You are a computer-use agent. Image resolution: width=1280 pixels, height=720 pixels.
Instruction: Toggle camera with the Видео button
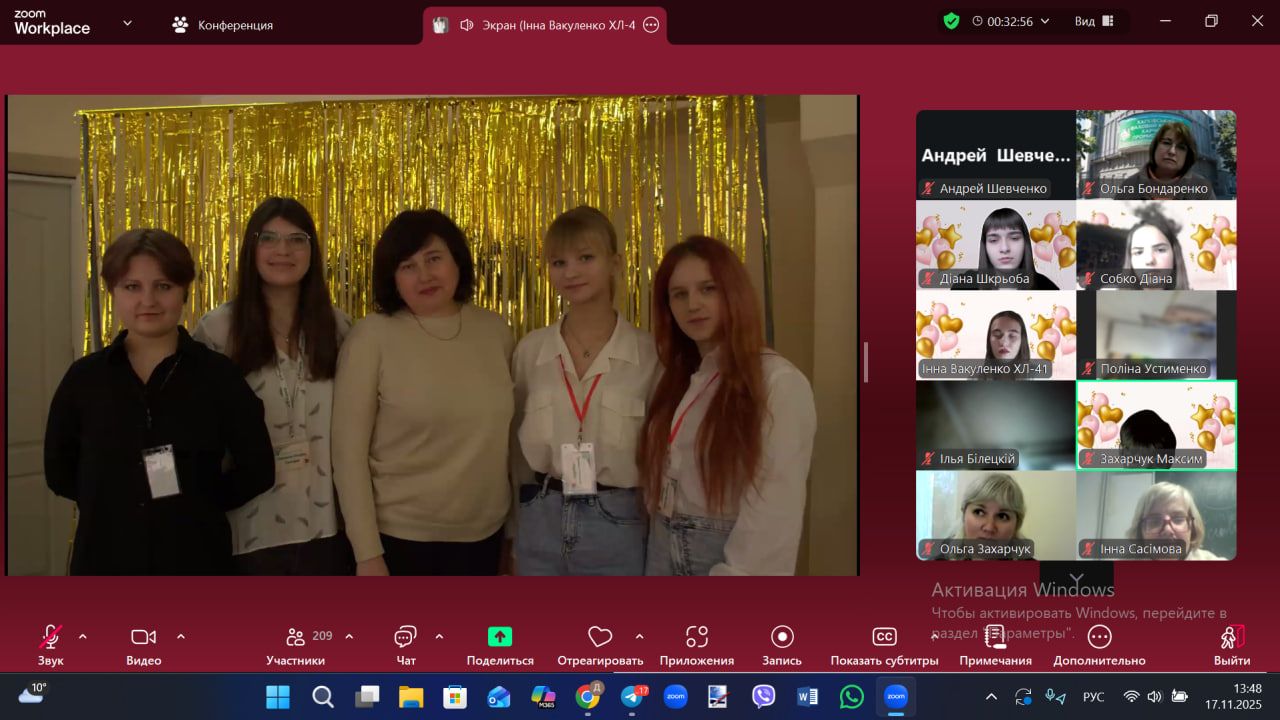(x=143, y=637)
